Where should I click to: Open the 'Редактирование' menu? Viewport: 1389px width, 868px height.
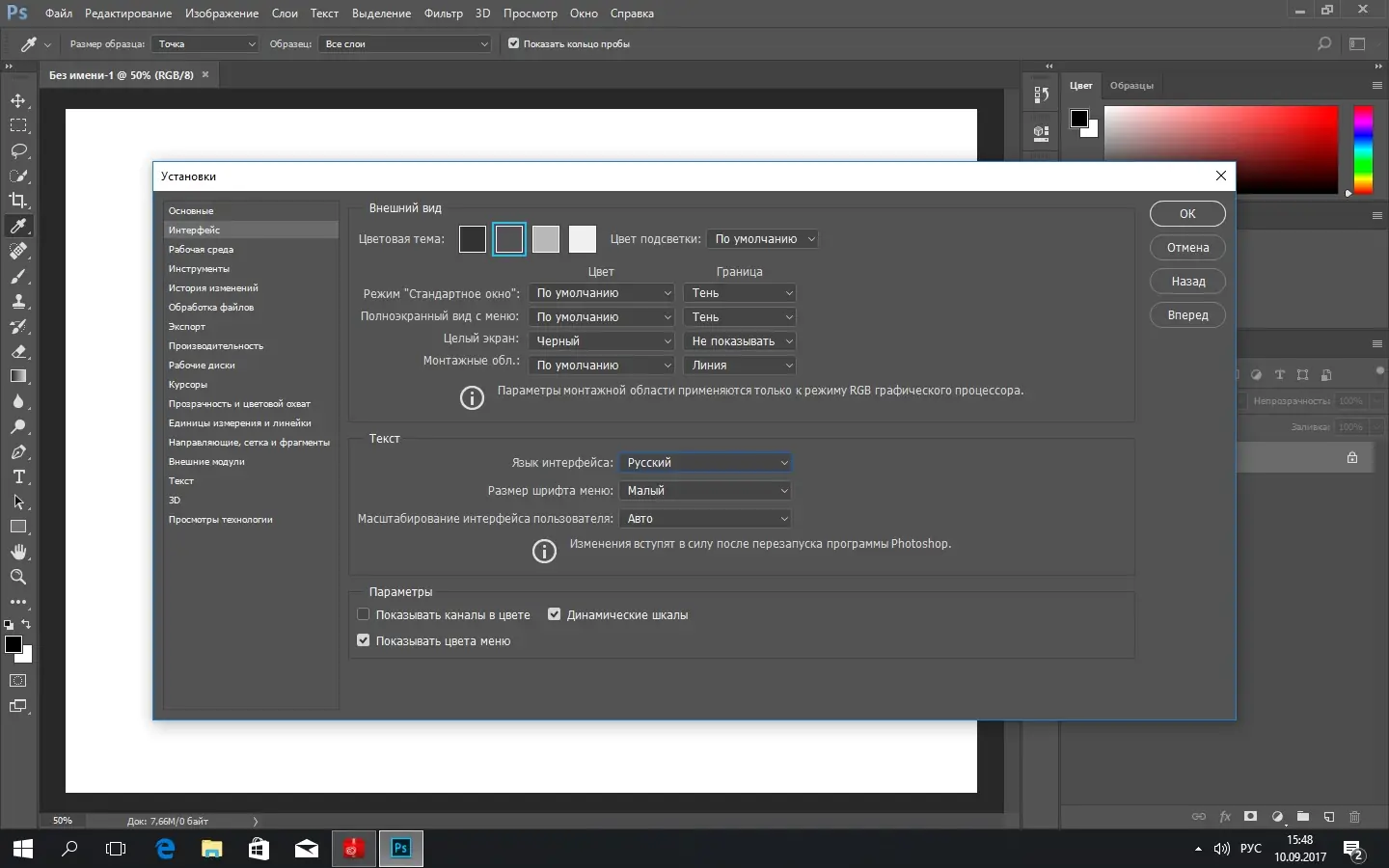[x=128, y=14]
